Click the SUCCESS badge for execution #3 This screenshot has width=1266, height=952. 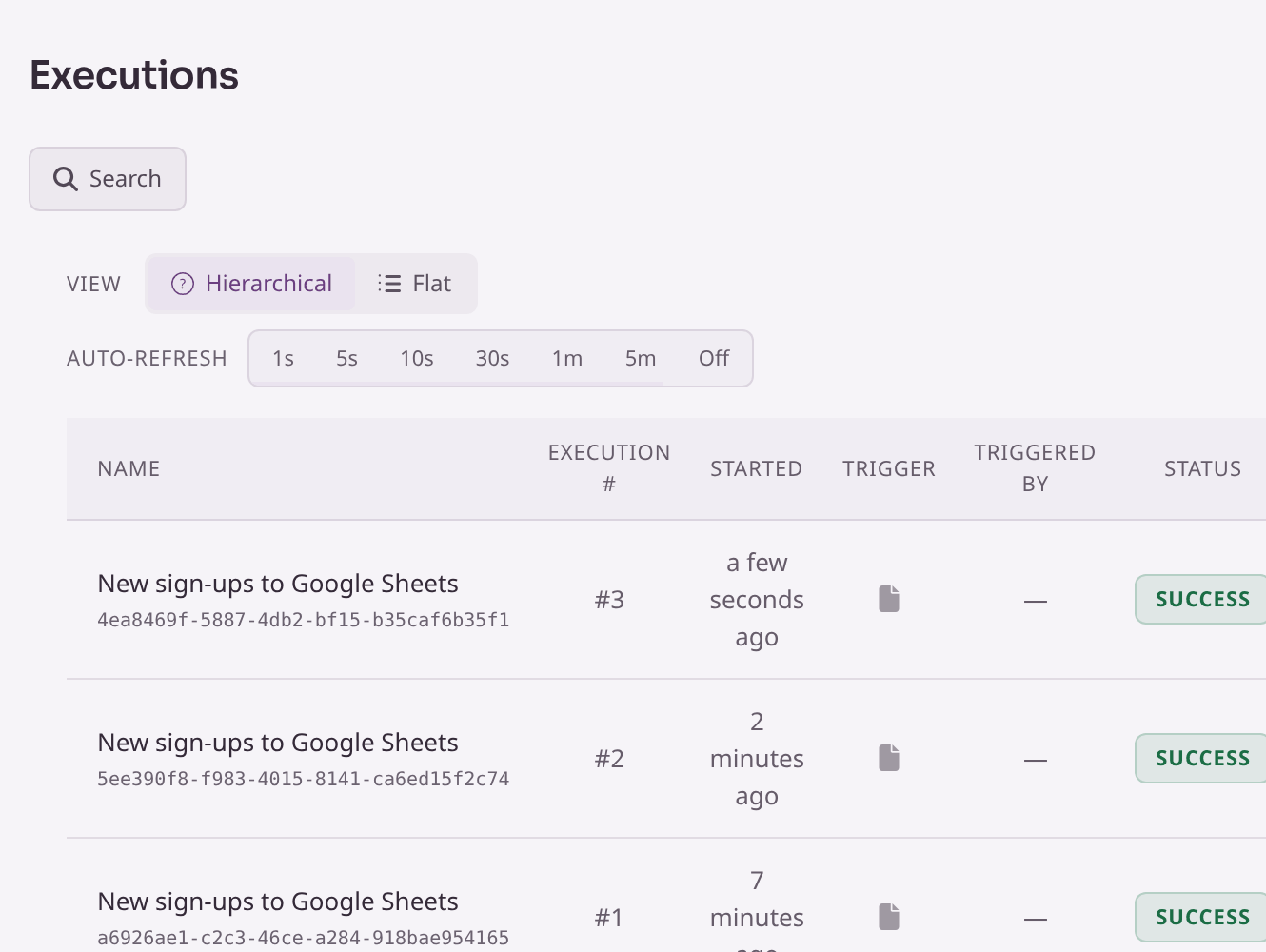1201,600
